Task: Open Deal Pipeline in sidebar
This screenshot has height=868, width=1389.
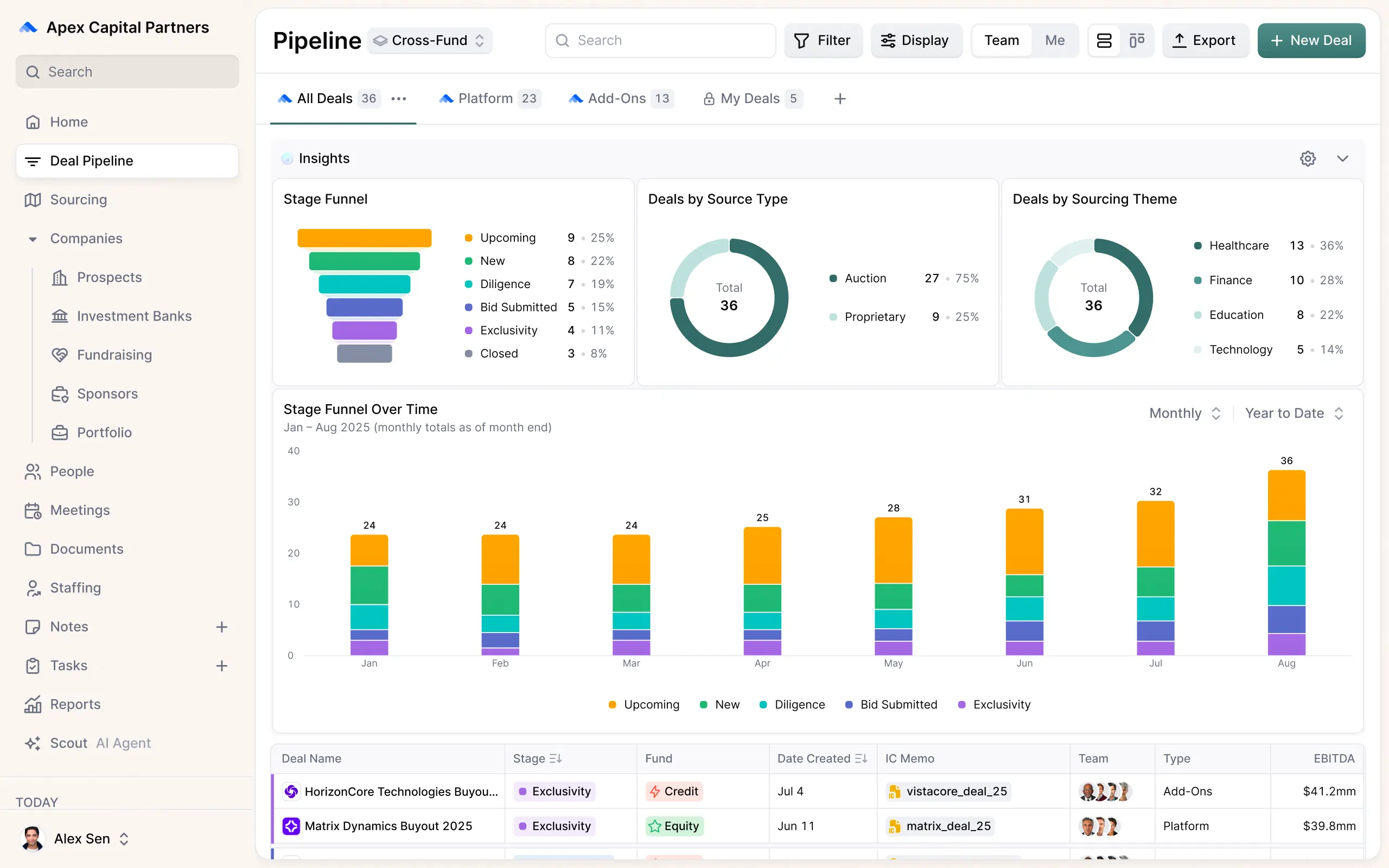Action: [127, 161]
